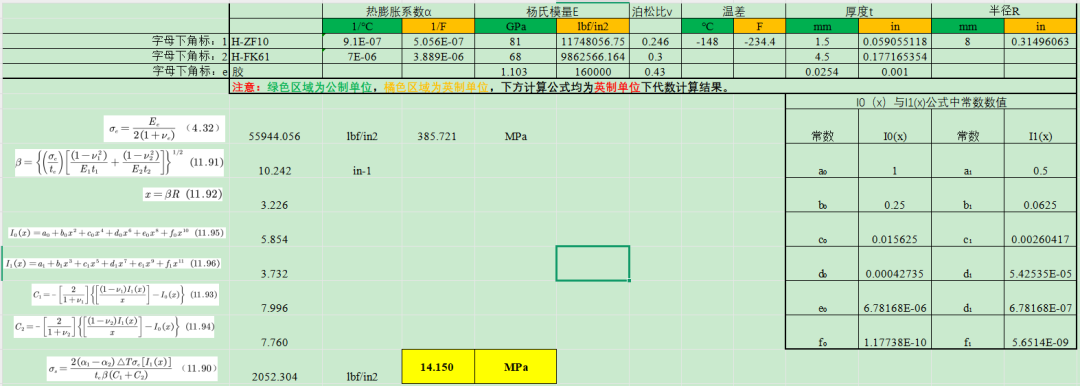Select the H-ZF10 material name cell
Screen dimensions: 1080x386
point(276,41)
